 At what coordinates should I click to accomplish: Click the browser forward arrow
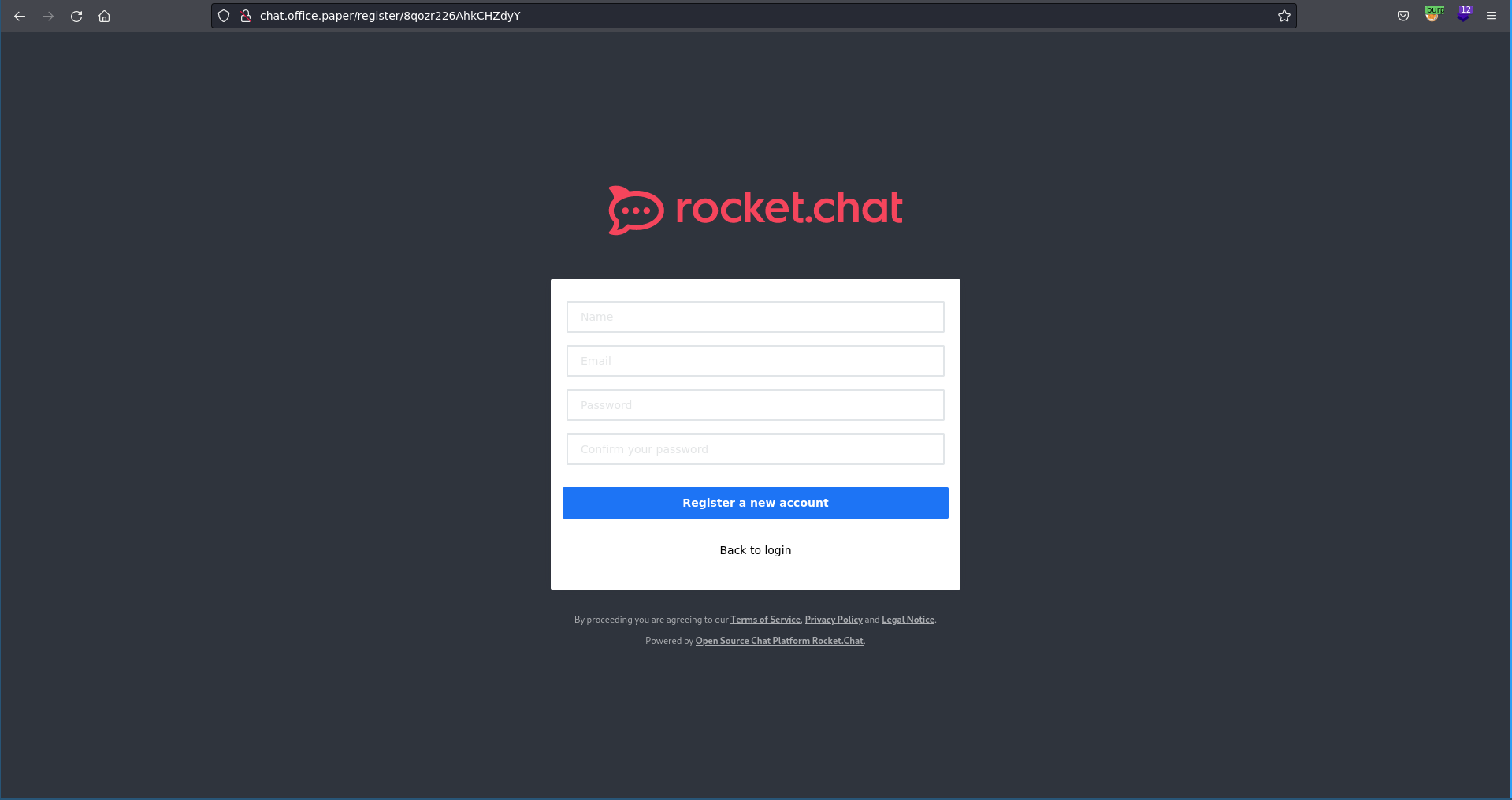(48, 16)
